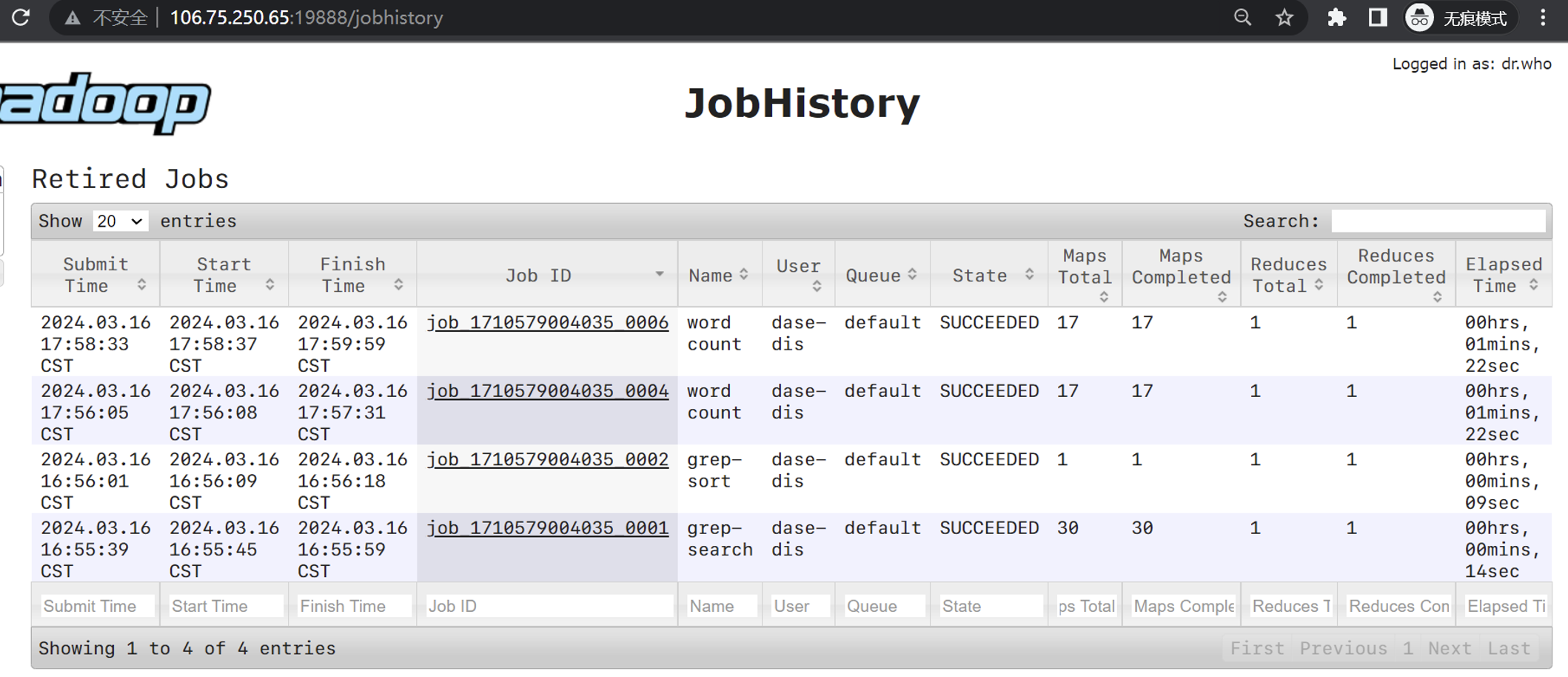
Task: Sort by Reduces Total column arrows
Action: click(x=1319, y=285)
